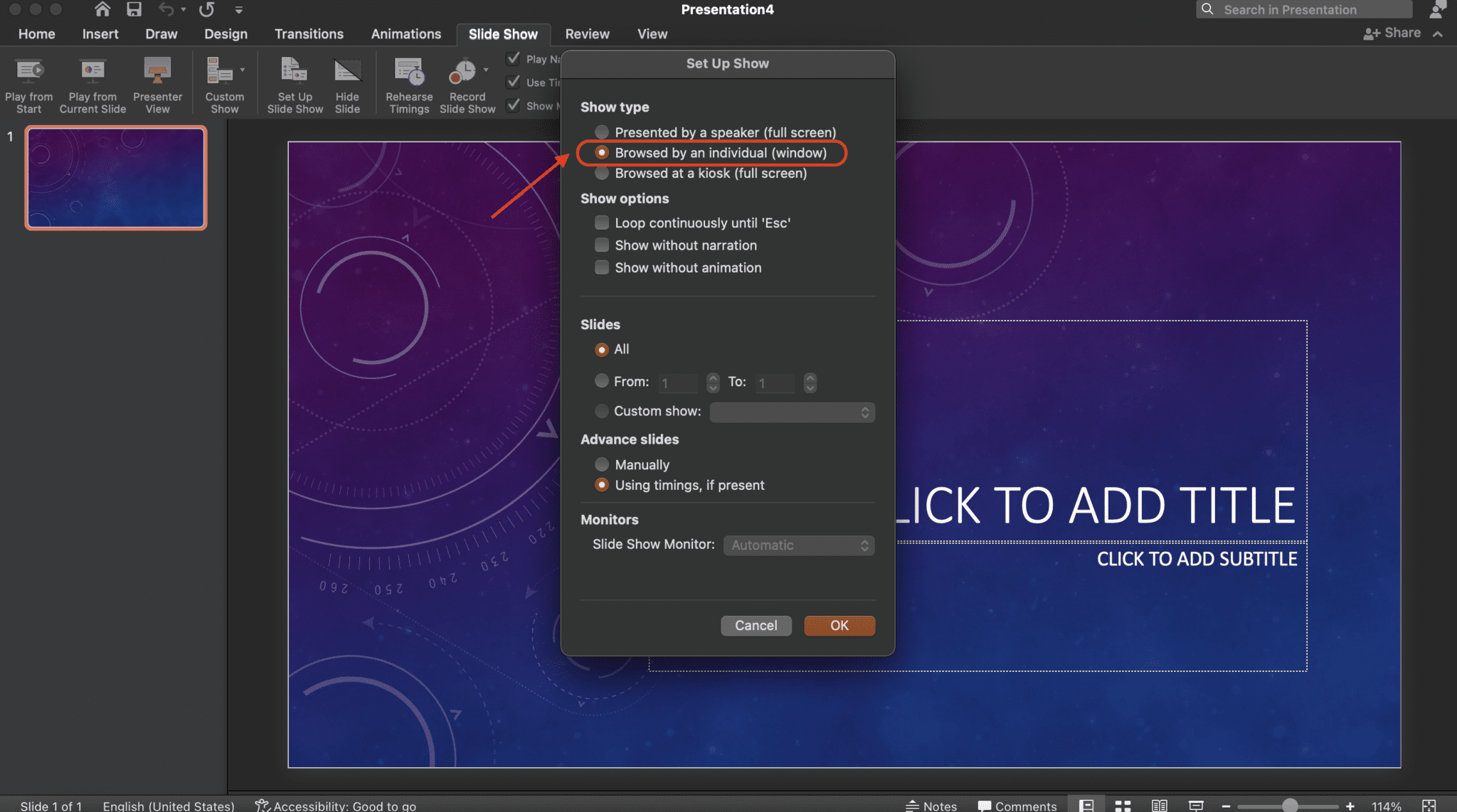The image size is (1457, 812).
Task: Open the Transitions menu tab
Action: 310,33
